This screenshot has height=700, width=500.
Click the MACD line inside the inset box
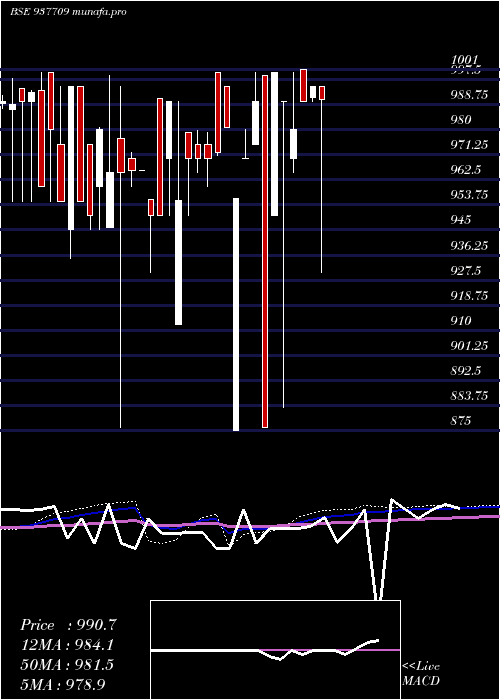click(265, 650)
